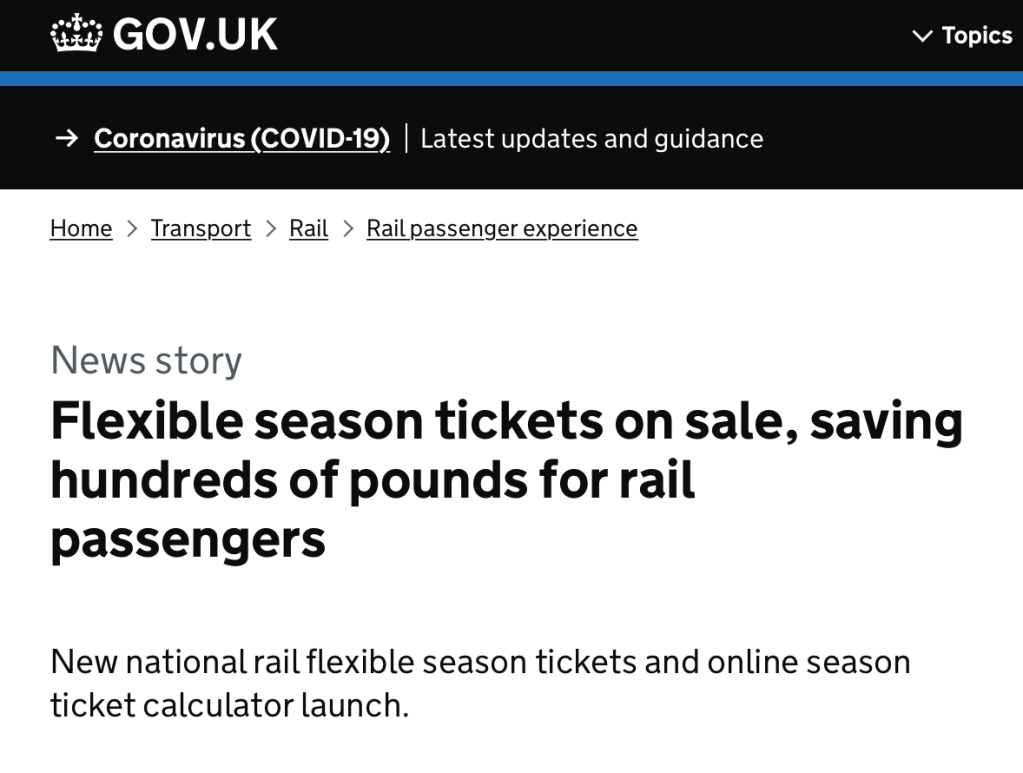The width and height of the screenshot is (1023, 773).
Task: Click the chevron separator after Transport
Action: click(270, 229)
